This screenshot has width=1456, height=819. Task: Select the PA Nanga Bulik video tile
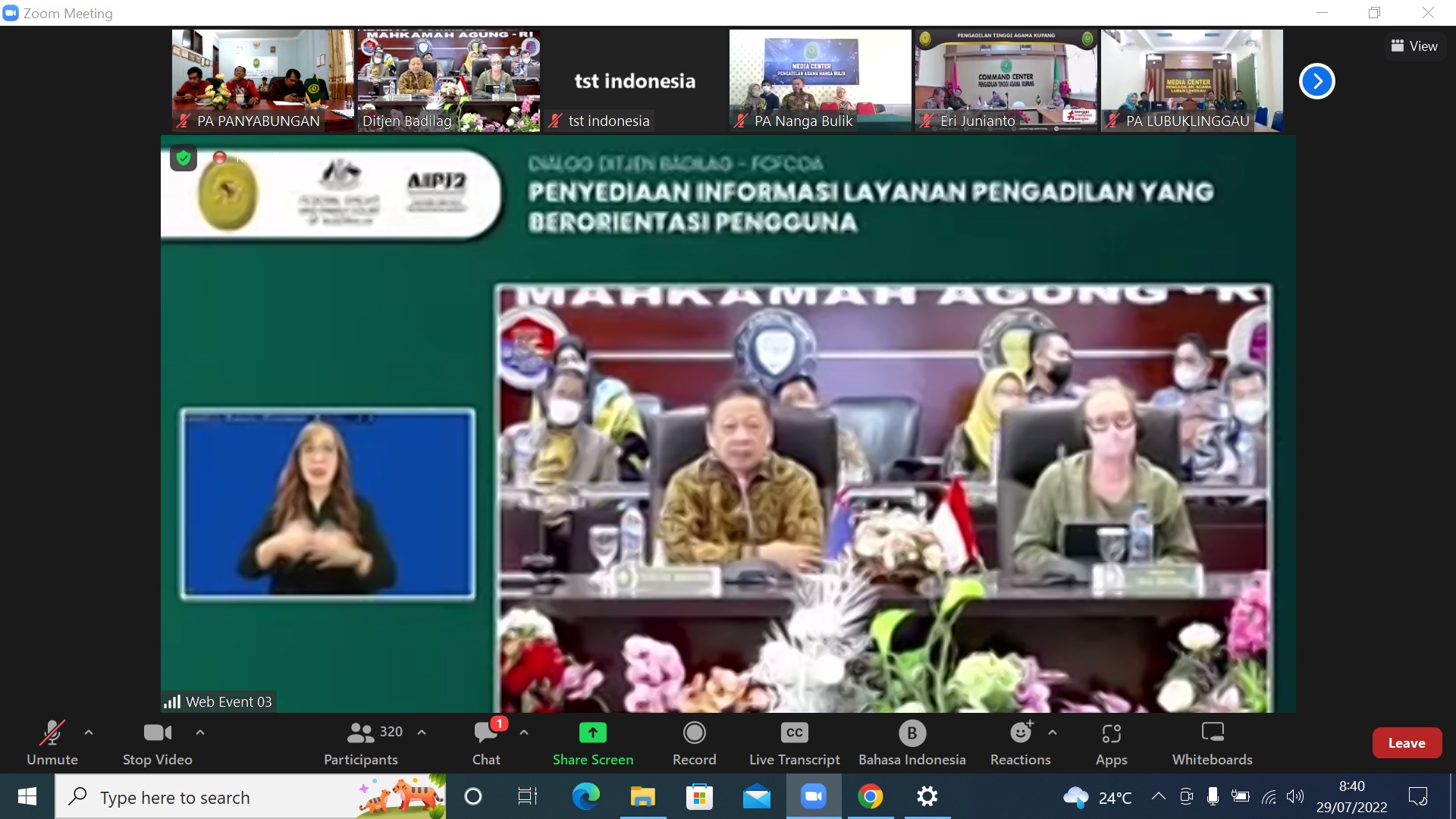click(820, 80)
